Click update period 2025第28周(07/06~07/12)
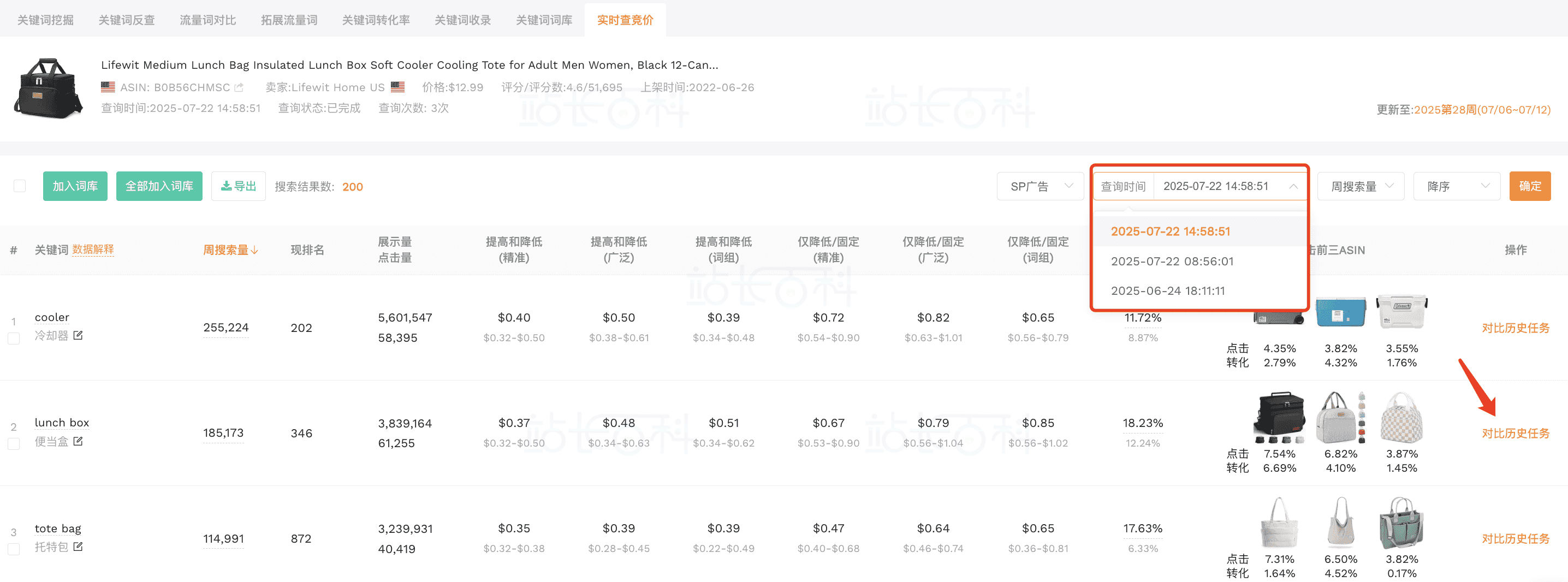The width and height of the screenshot is (1568, 582). pyautogui.click(x=1482, y=110)
